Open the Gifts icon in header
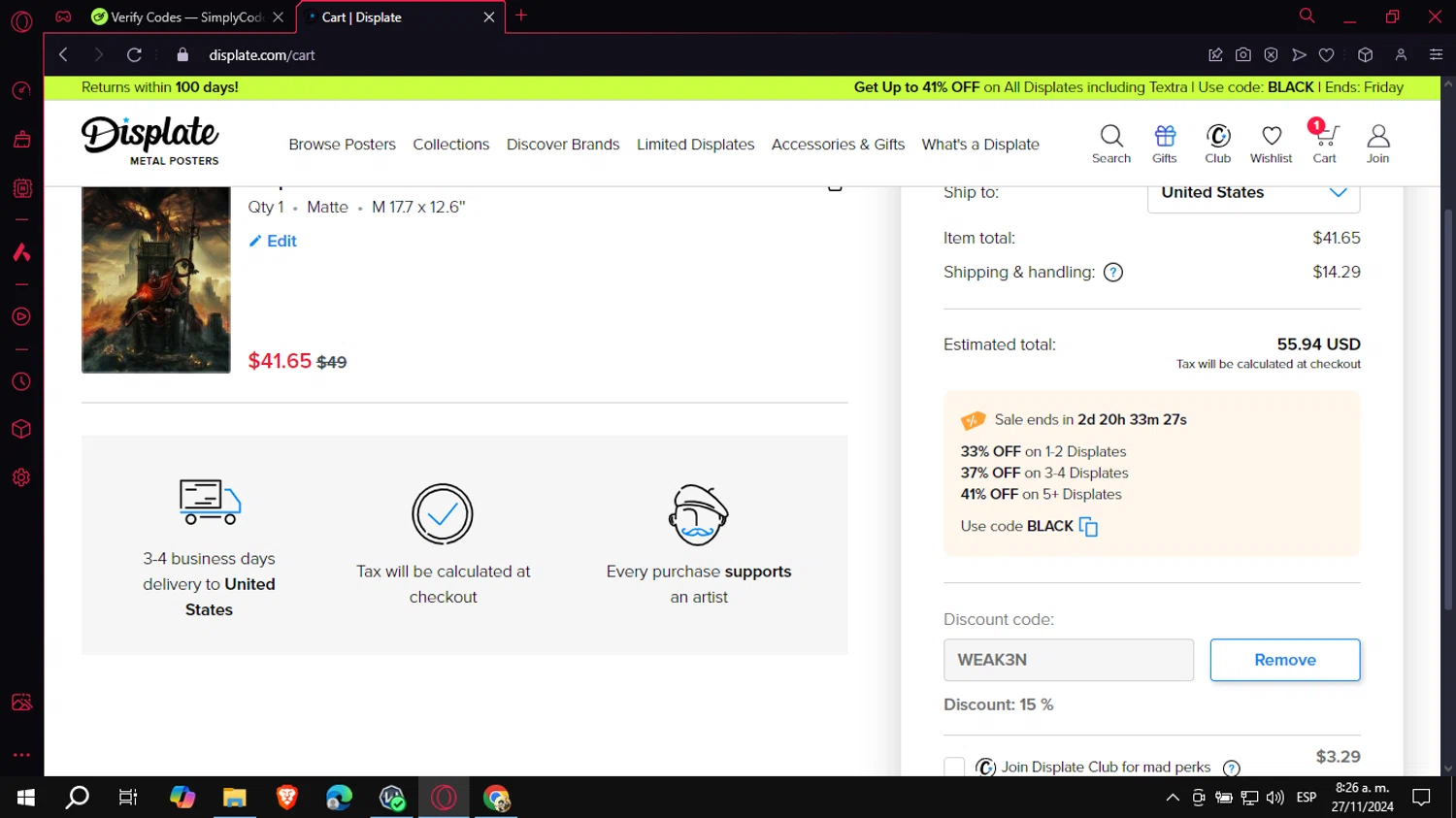This screenshot has width=1456, height=818. coord(1165,144)
